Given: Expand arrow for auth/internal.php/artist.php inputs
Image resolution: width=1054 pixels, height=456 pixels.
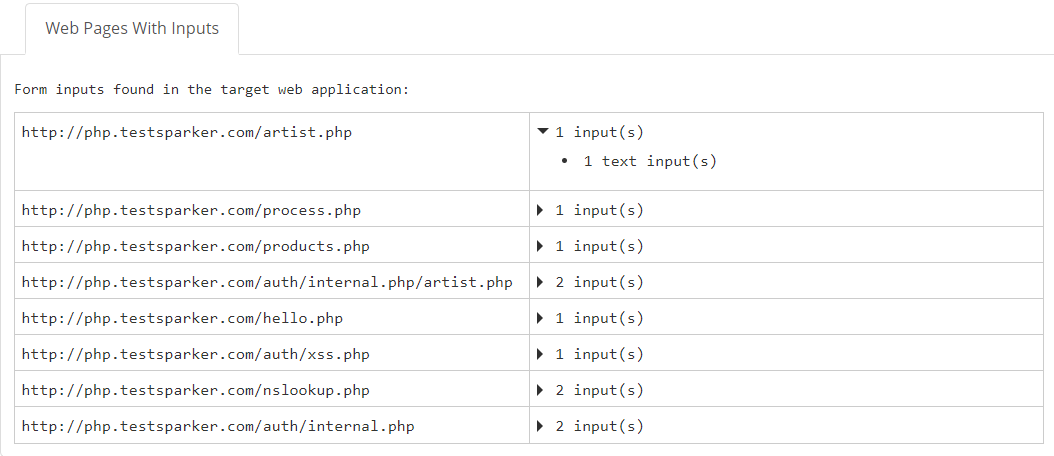Looking at the screenshot, I should coord(541,282).
